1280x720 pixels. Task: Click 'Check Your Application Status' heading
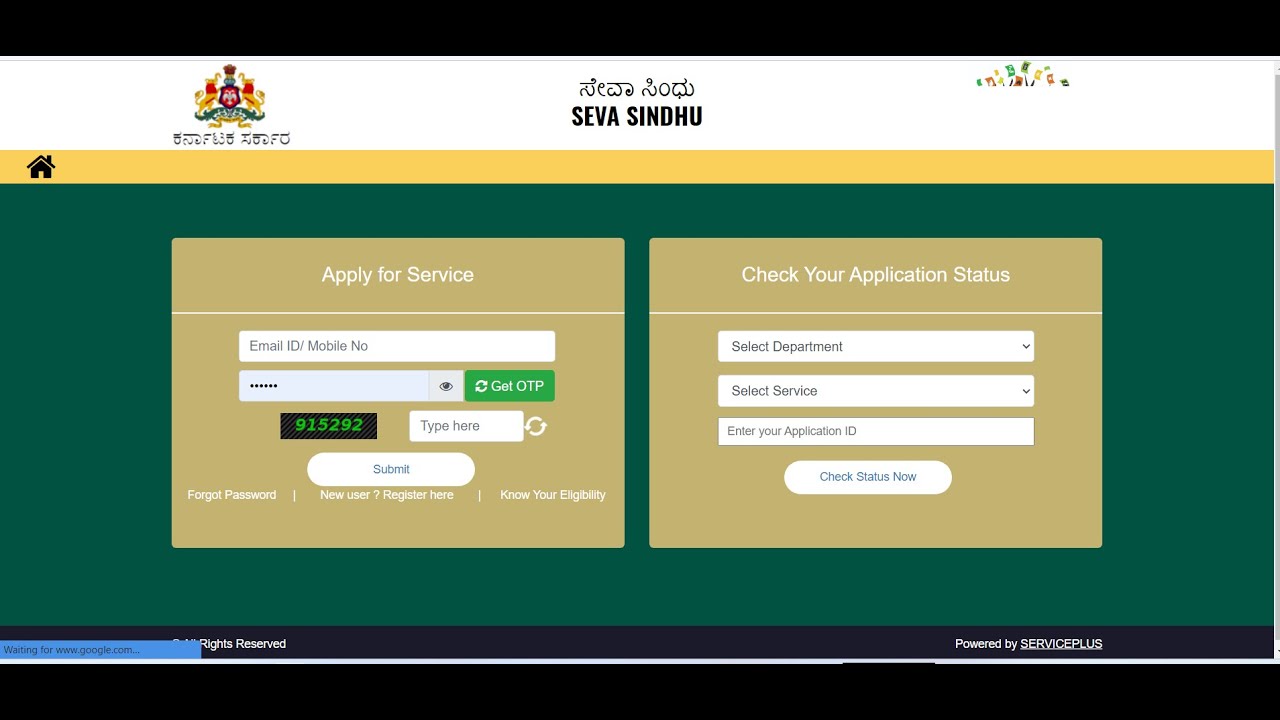tap(876, 275)
